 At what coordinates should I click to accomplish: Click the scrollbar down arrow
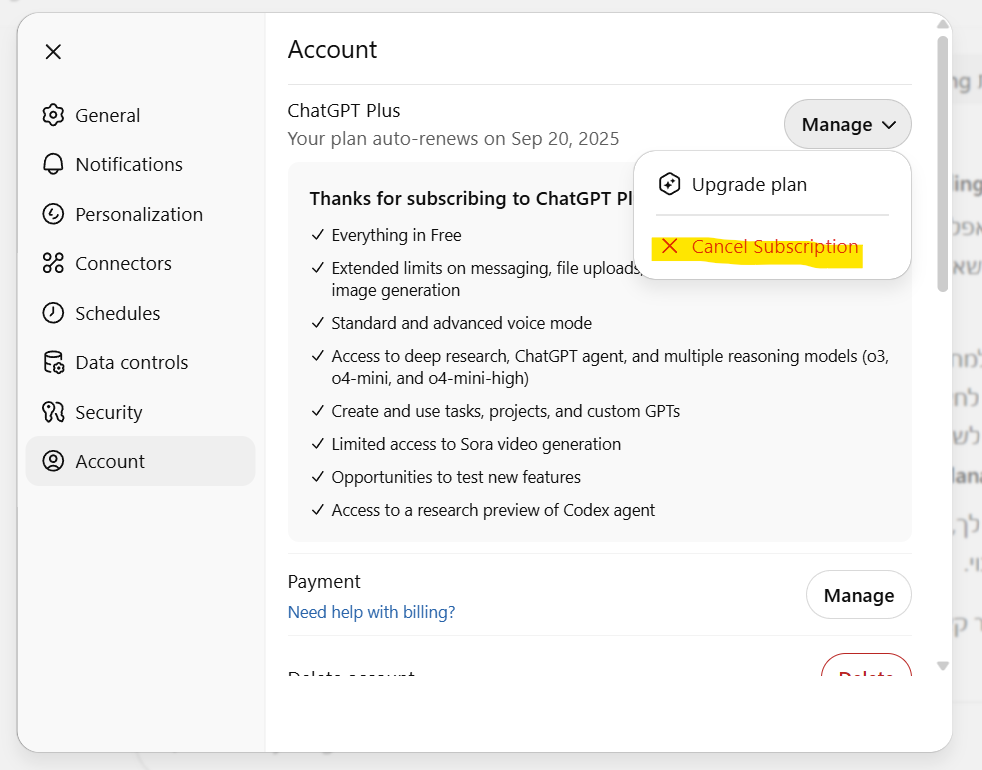[x=942, y=665]
